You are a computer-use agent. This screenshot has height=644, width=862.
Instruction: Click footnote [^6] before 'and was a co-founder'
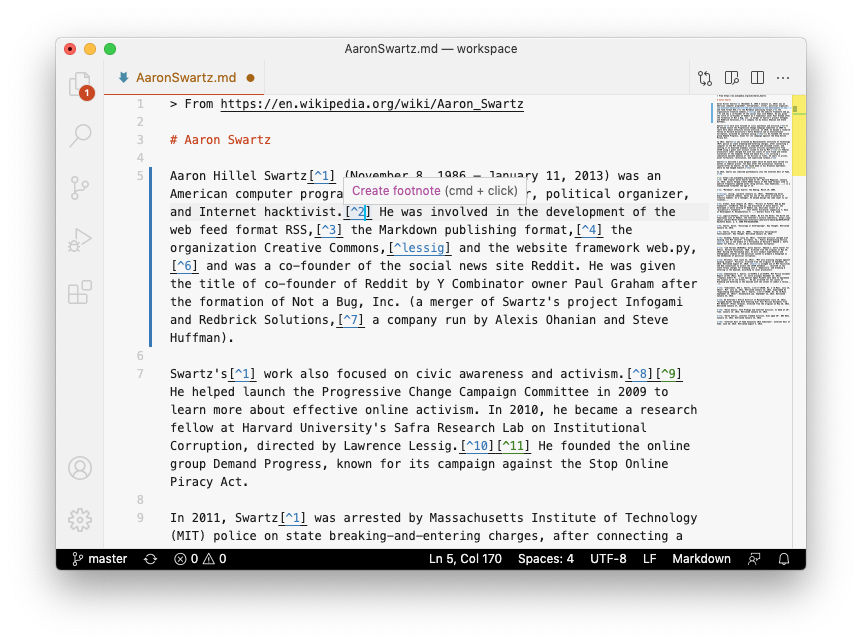184,266
